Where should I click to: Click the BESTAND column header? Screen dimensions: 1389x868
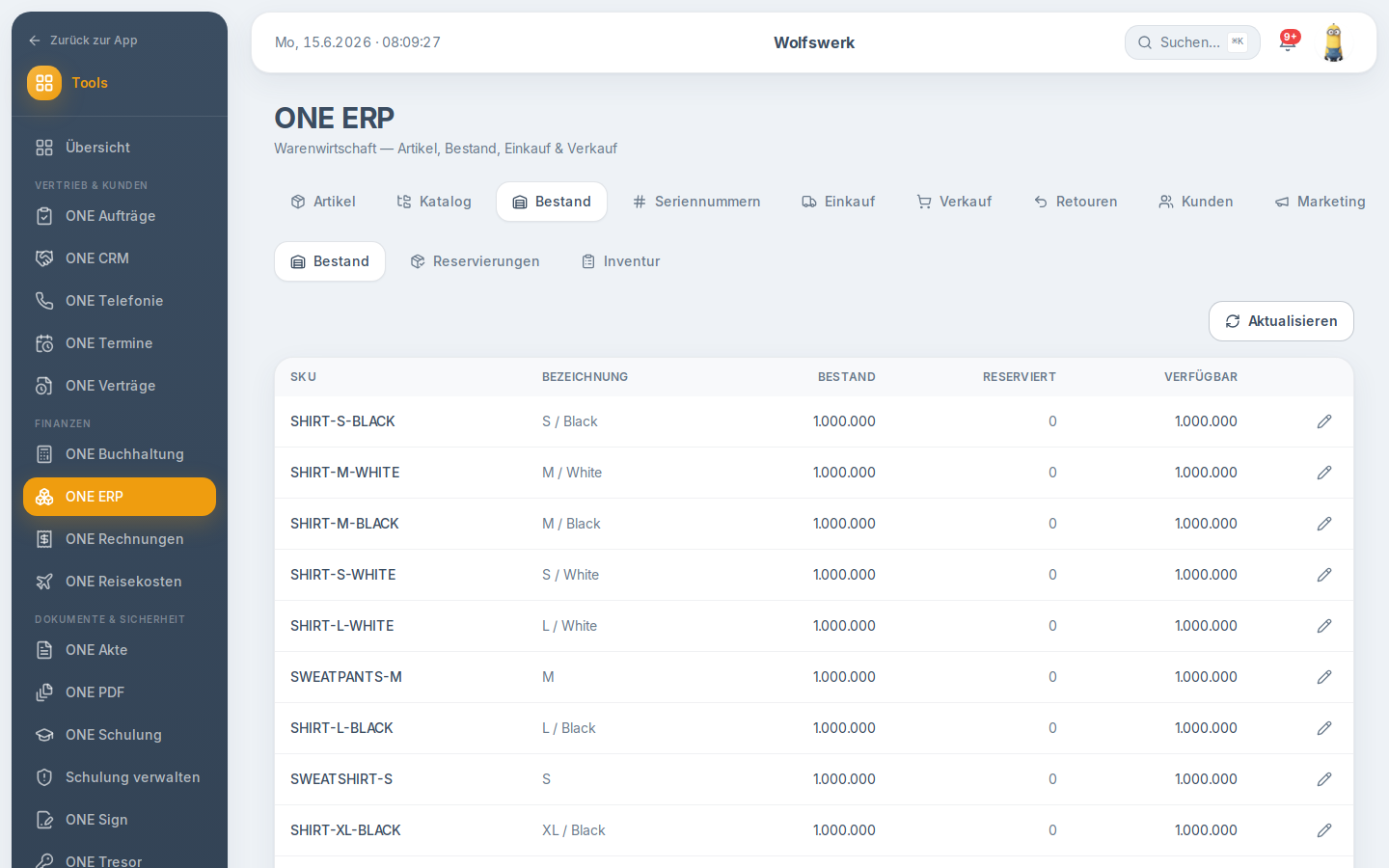(x=847, y=377)
